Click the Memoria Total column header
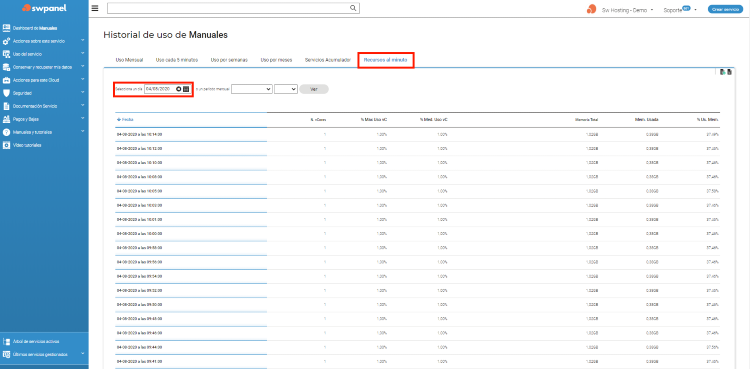 586,120
